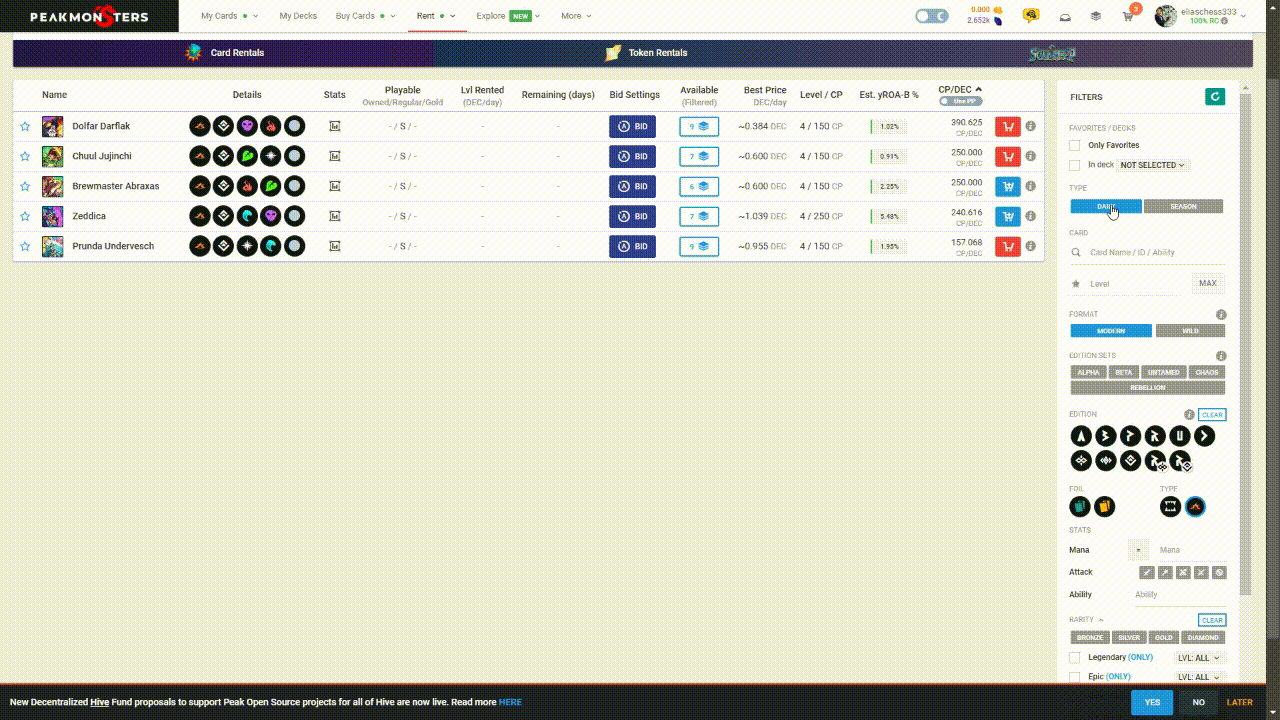The image size is (1280, 720).
Task: Toggle the Use PP switch
Action: 960,101
